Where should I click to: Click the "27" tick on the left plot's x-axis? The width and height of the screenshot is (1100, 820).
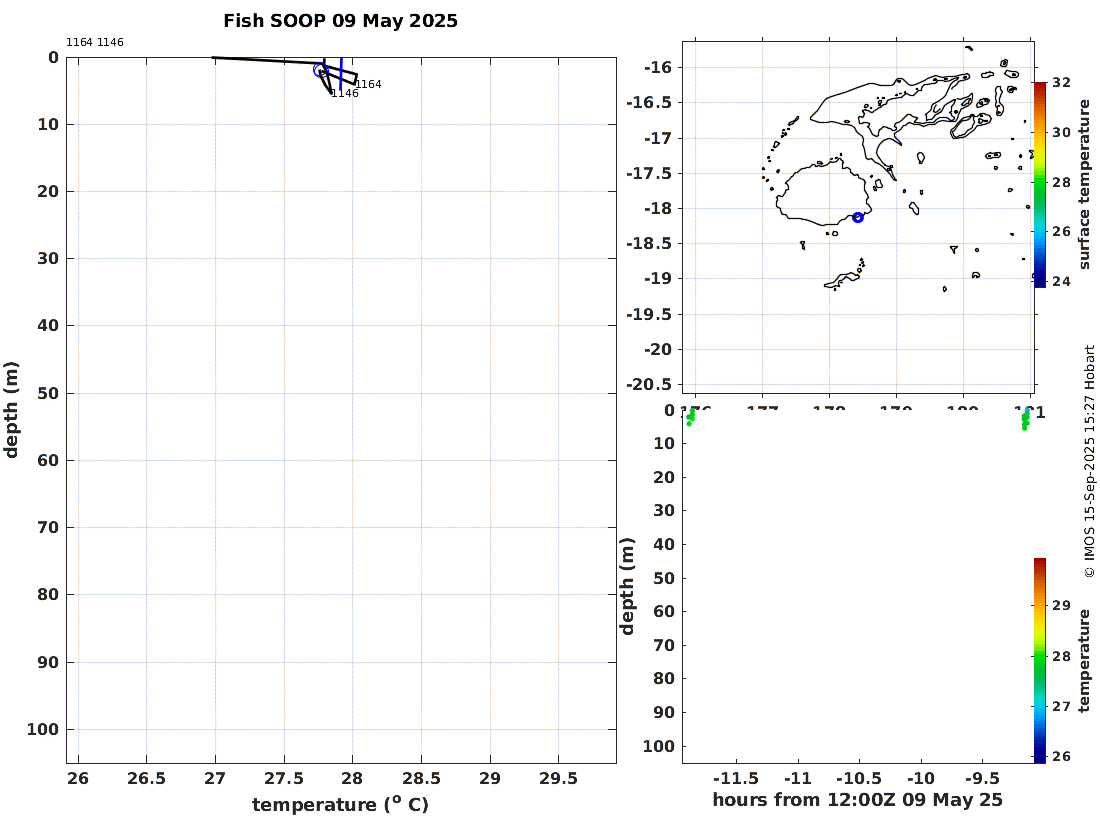tap(215, 779)
